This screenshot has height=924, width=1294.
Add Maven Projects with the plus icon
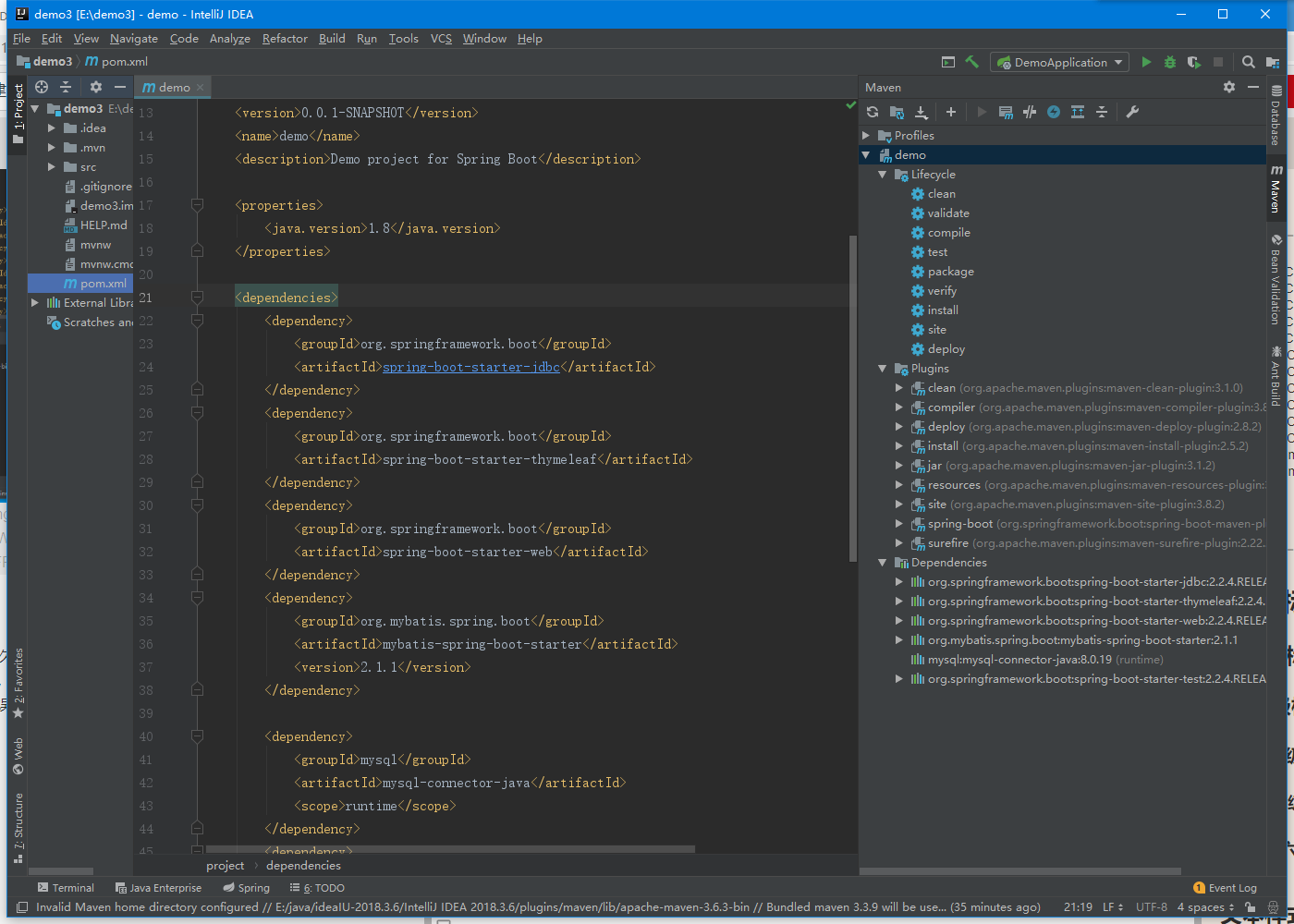click(x=951, y=112)
